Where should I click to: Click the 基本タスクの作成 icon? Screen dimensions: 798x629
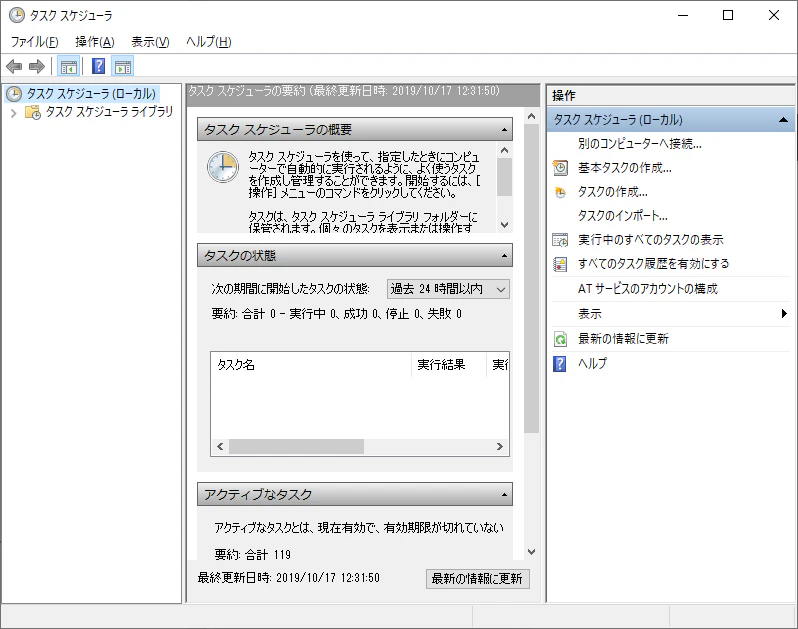click(560, 168)
